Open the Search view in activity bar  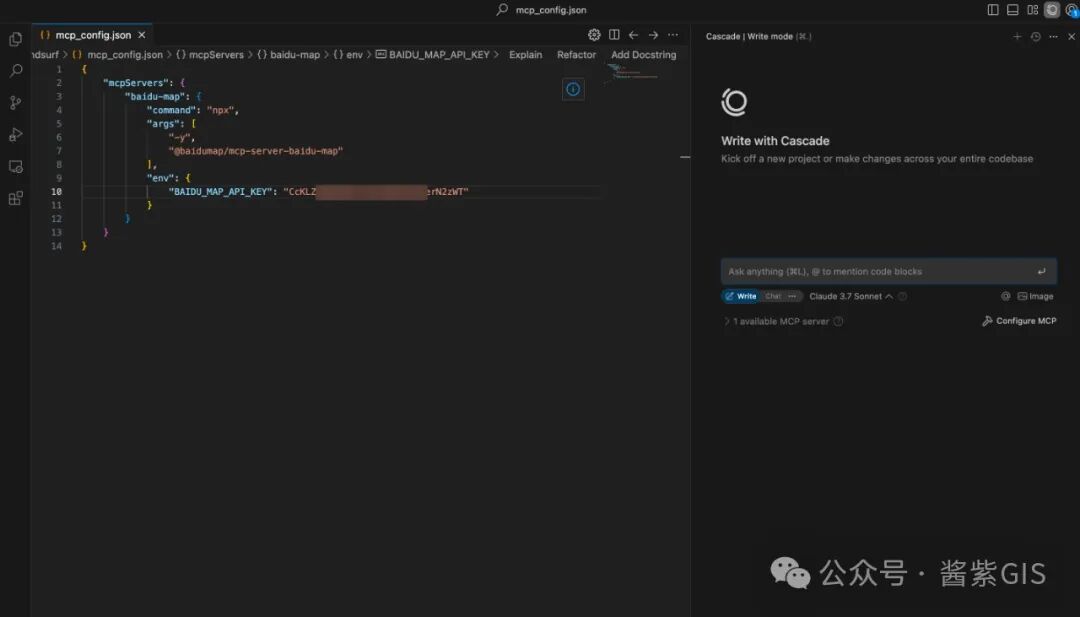[15, 71]
